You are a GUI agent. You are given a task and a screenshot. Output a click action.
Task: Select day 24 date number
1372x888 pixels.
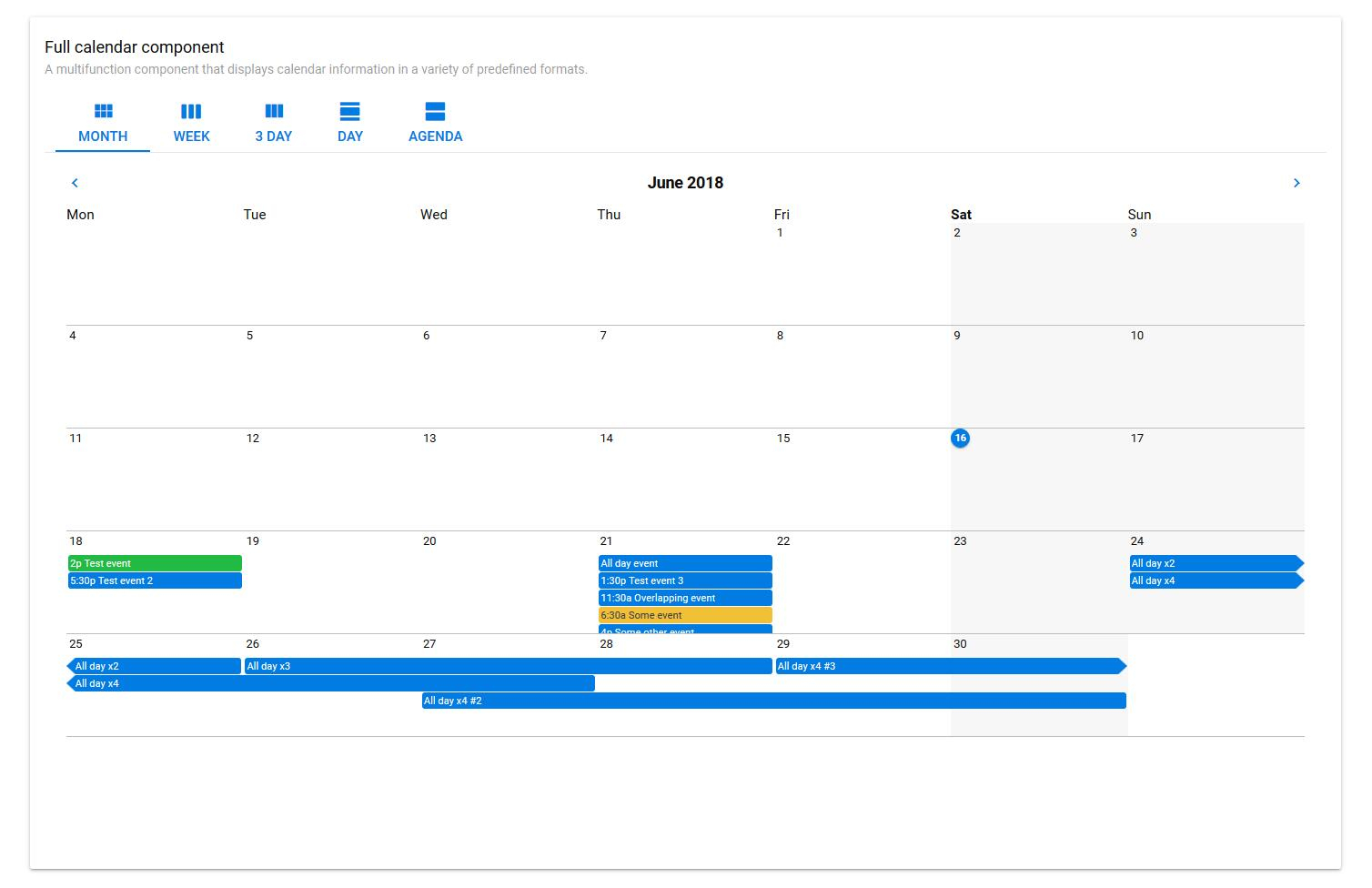[x=1137, y=541]
